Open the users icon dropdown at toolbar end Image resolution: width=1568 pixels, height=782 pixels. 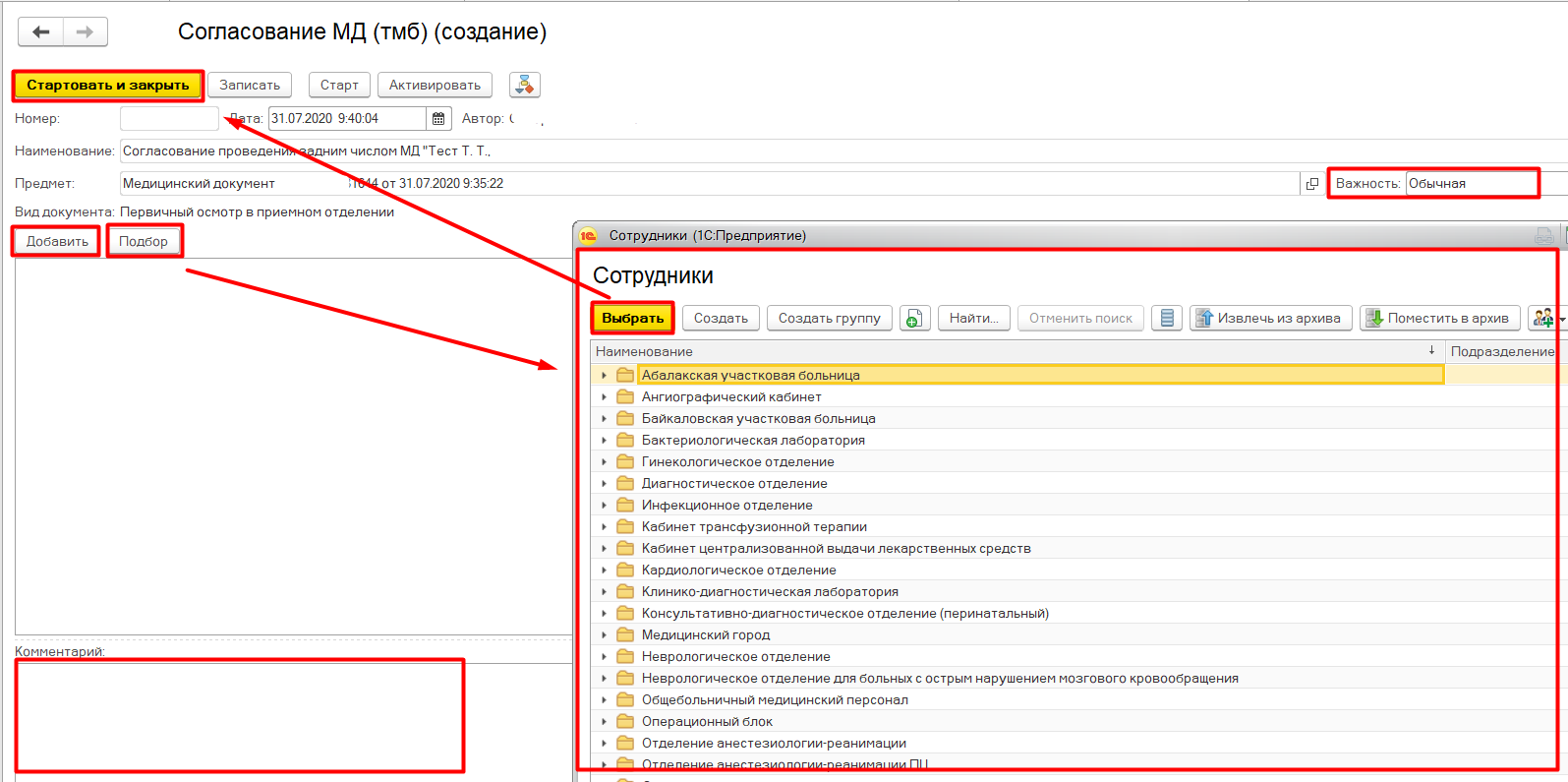[1547, 318]
